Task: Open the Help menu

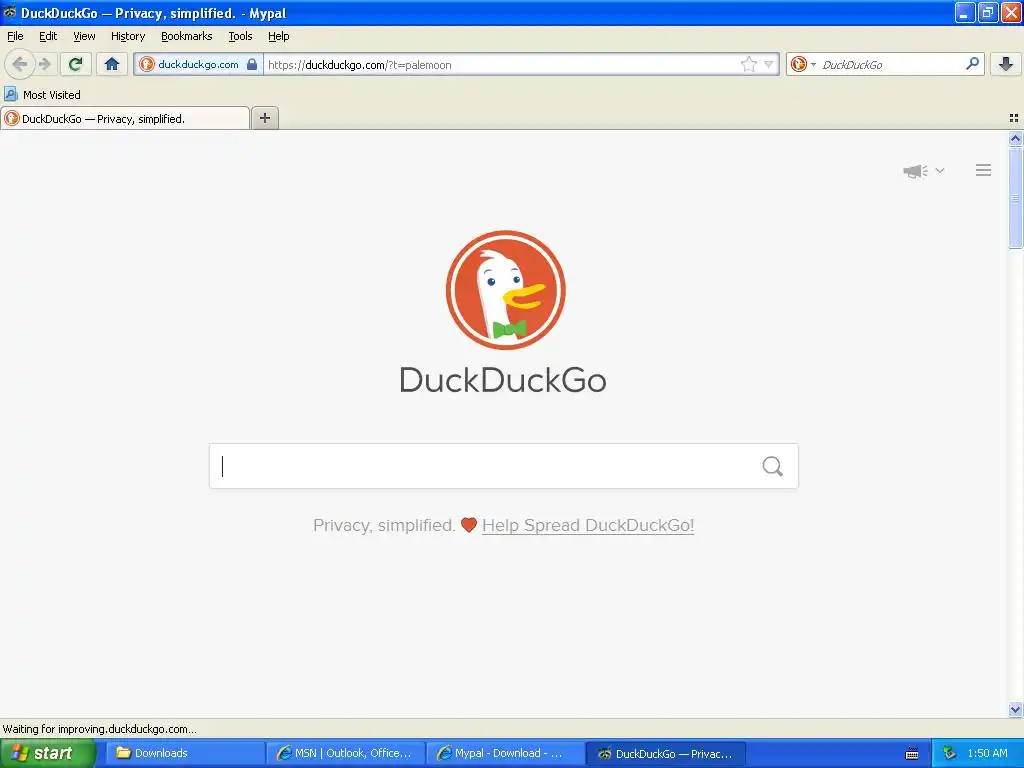Action: coord(279,36)
